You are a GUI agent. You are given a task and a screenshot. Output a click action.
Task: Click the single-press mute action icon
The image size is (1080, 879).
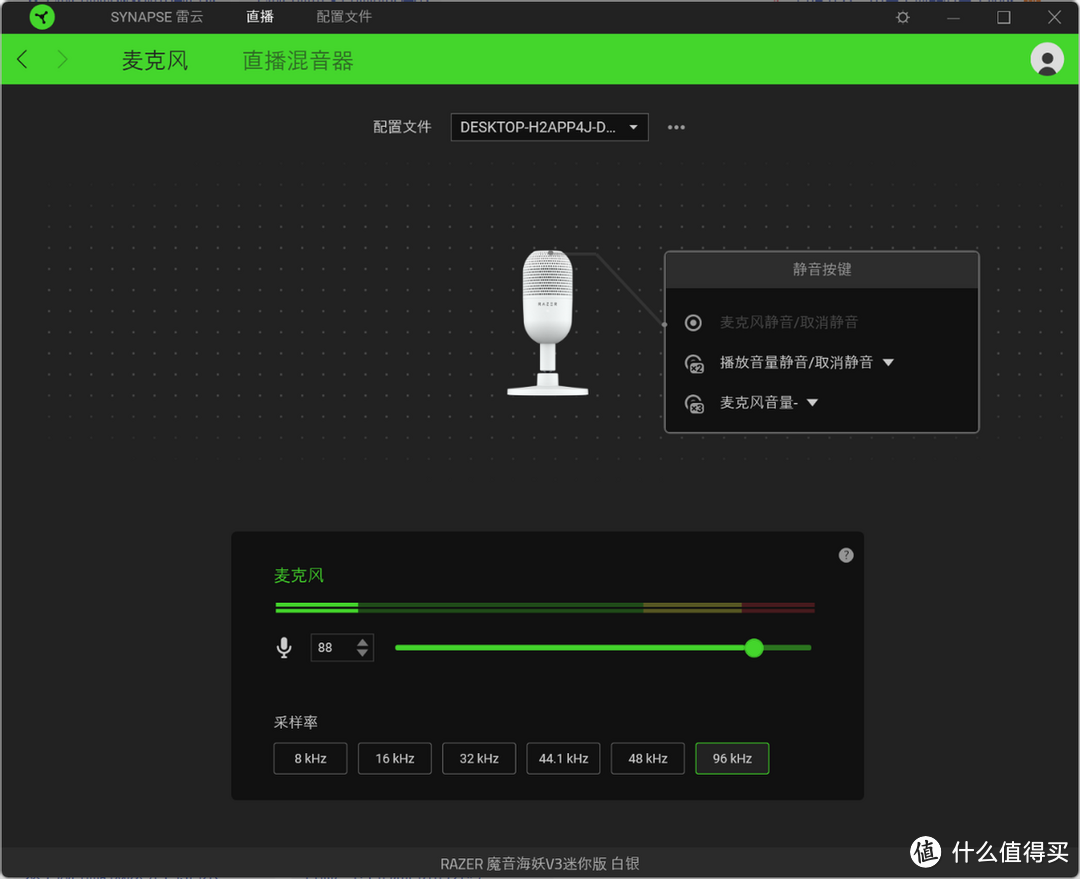point(693,322)
